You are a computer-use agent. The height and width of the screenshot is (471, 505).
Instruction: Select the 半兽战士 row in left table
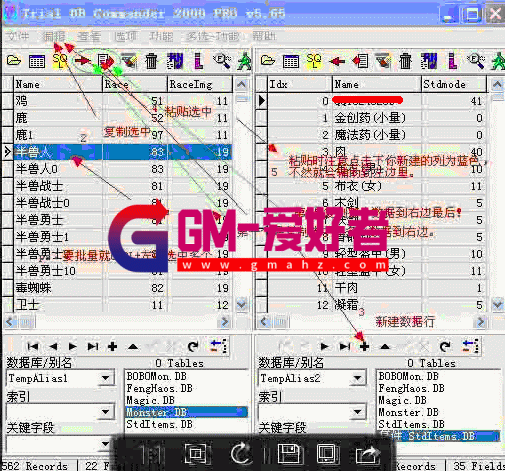(123, 186)
